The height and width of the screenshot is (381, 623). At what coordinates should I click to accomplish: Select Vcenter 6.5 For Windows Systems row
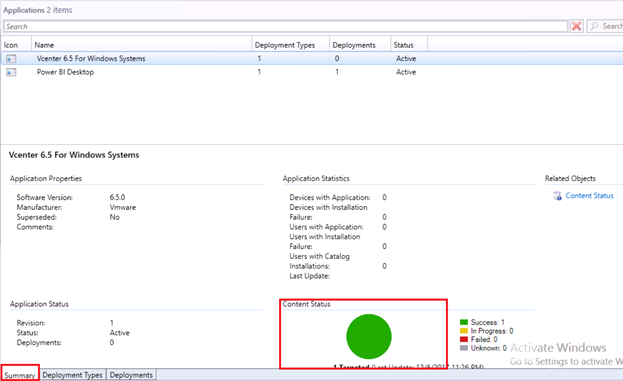[x=312, y=58]
